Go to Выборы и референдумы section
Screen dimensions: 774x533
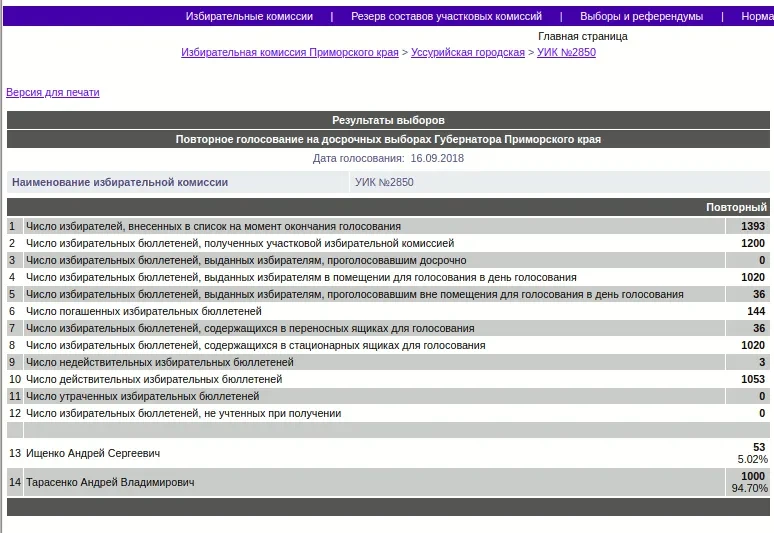(641, 16)
